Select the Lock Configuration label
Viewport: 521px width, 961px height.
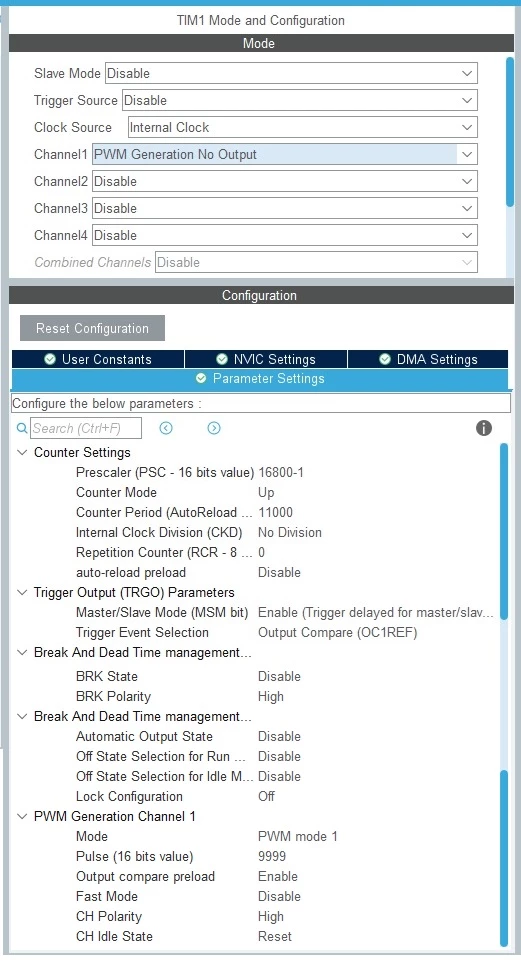[x=129, y=797]
